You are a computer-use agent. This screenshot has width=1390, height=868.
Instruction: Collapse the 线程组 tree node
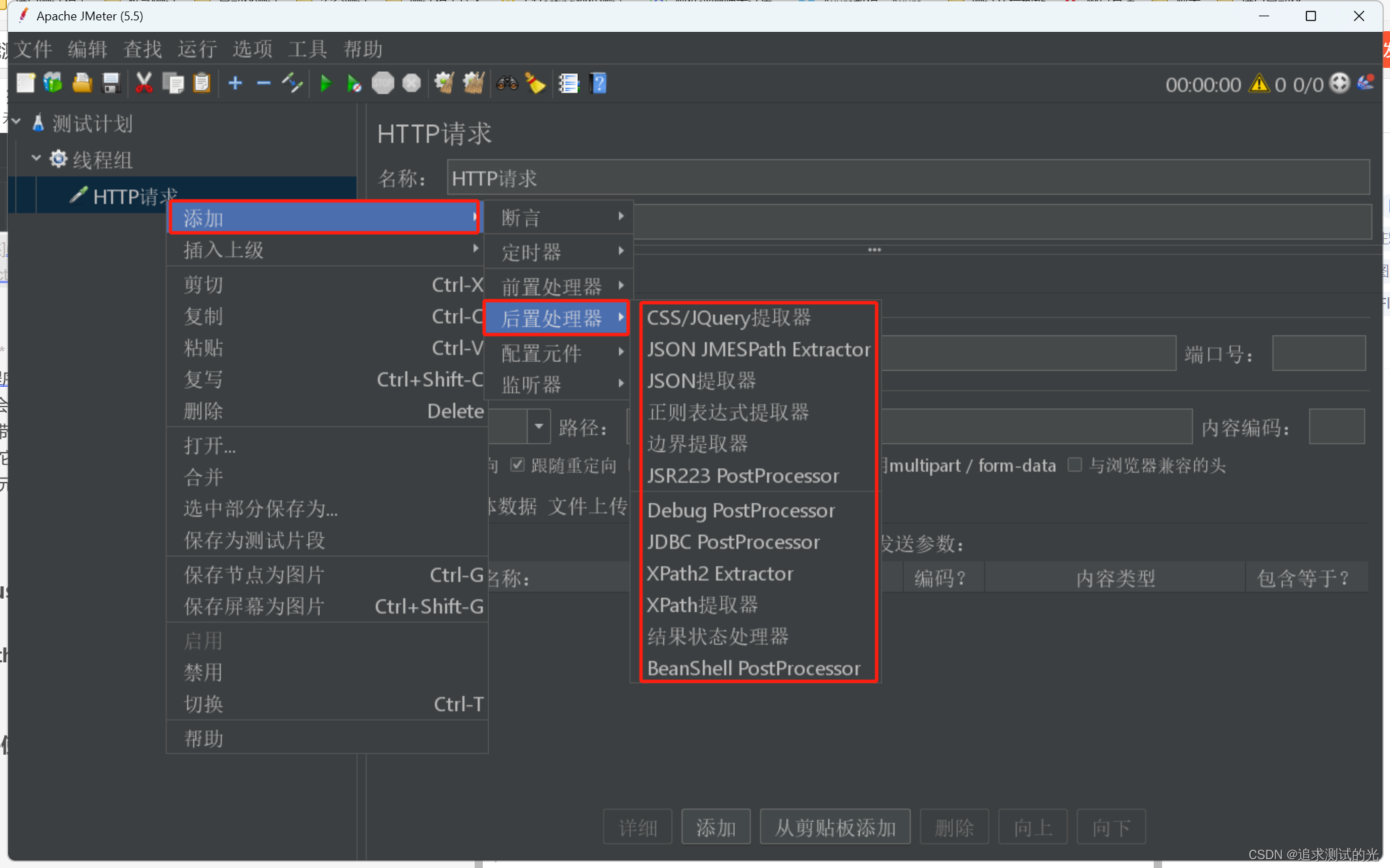pos(37,159)
